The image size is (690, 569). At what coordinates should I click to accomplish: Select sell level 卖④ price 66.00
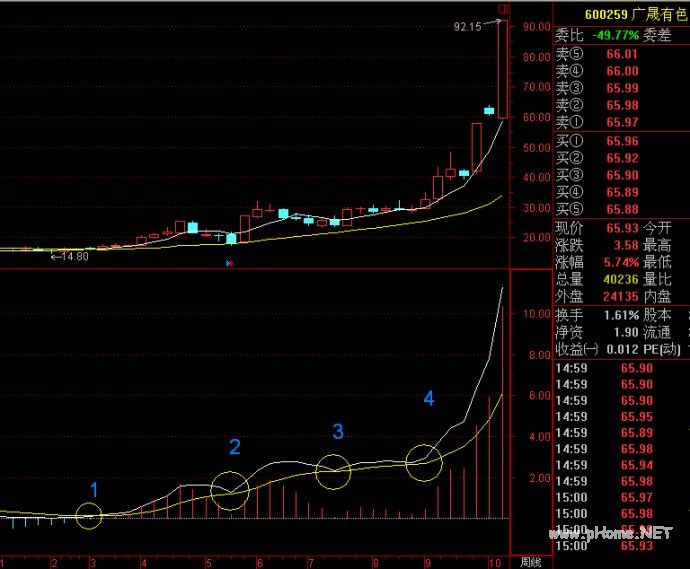tap(622, 71)
